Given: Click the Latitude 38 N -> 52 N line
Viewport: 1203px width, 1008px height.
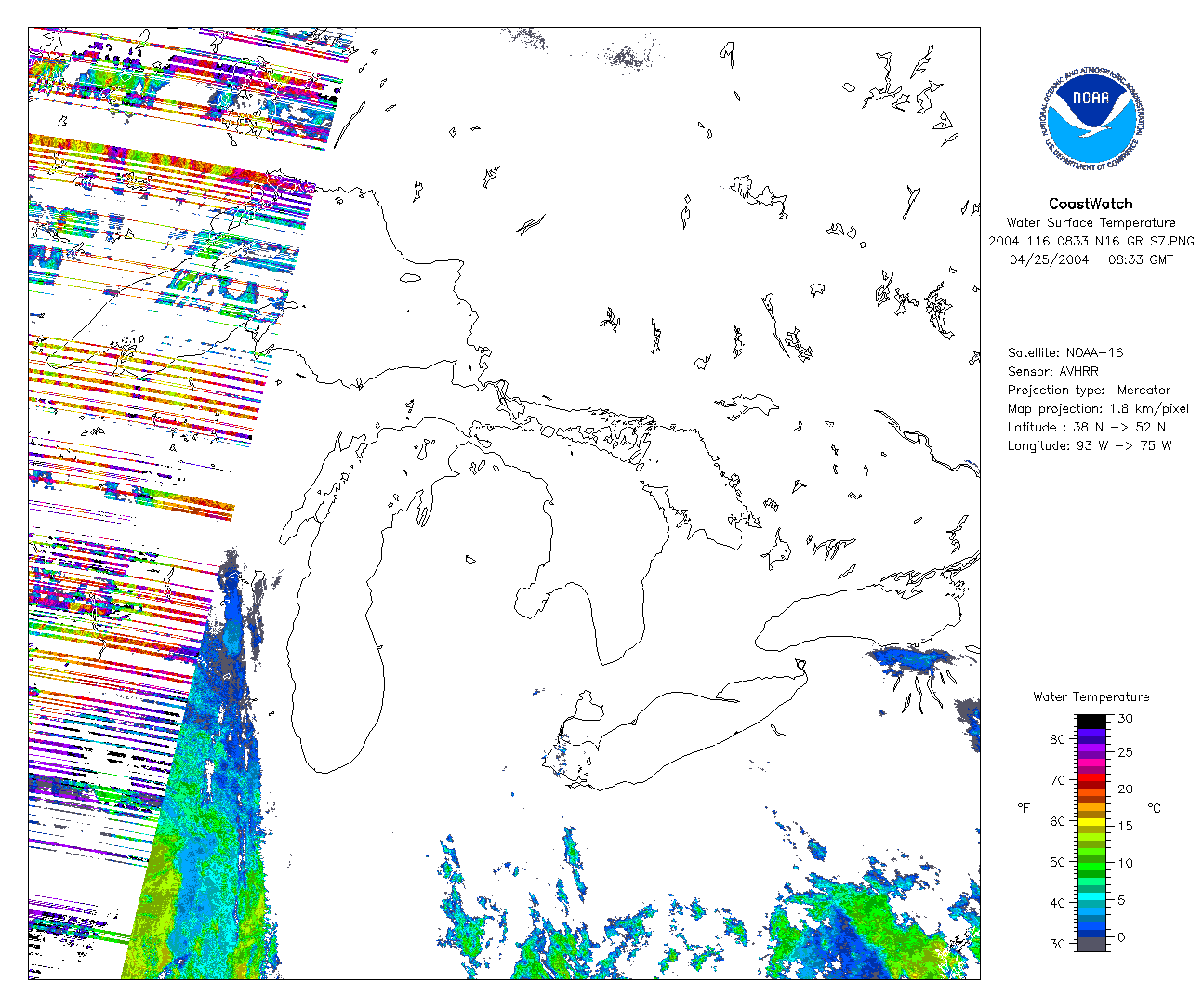Looking at the screenshot, I should [1086, 427].
